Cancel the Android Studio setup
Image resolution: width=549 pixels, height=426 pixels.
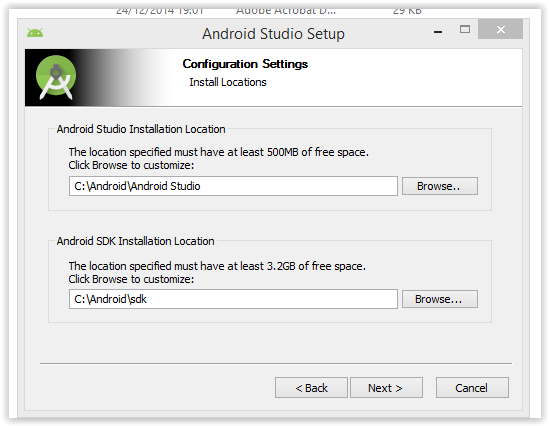(x=472, y=387)
